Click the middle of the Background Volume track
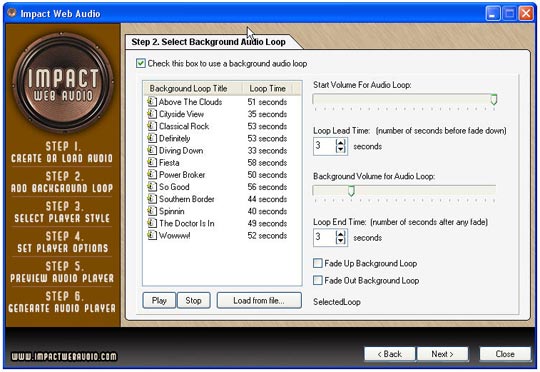Viewport: 540px width, 372px height. [x=404, y=190]
